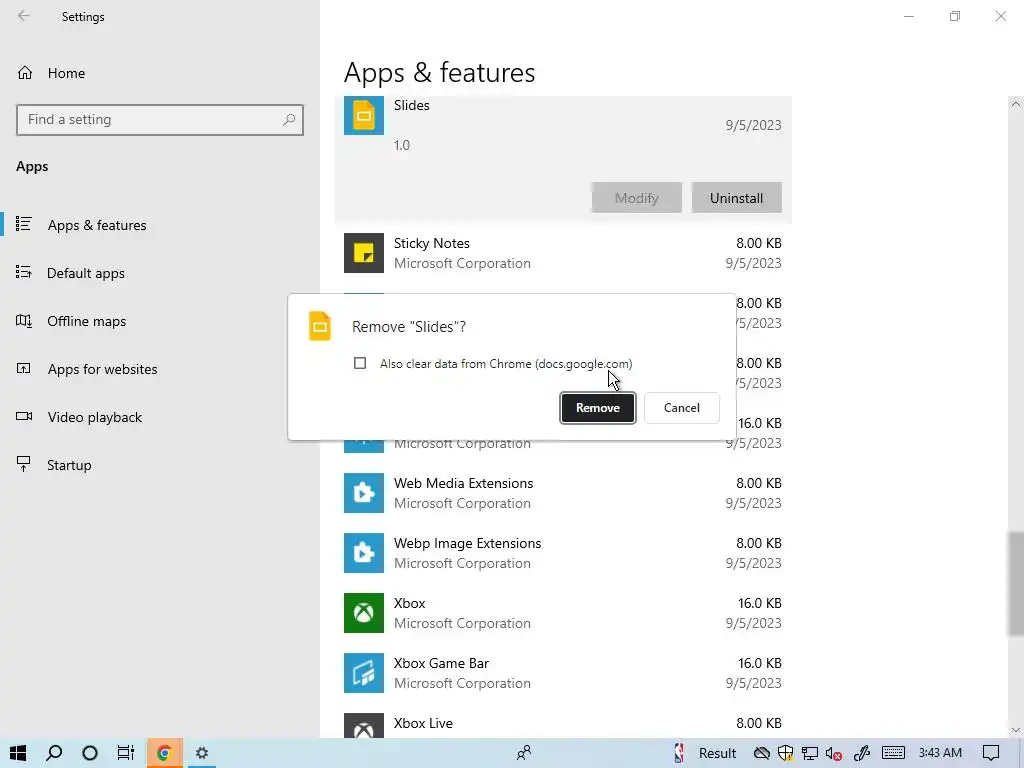
Task: Click the app list scrollbar thumb
Action: tap(1016, 583)
